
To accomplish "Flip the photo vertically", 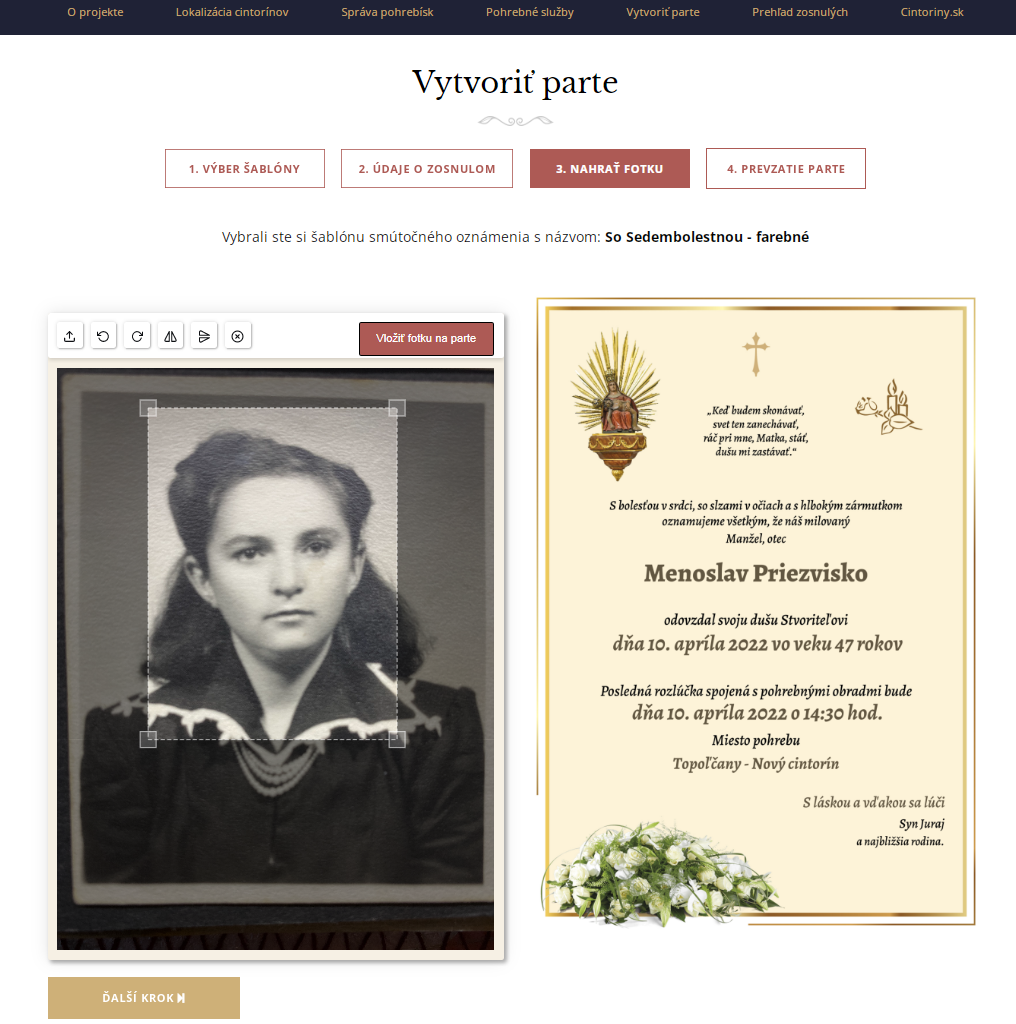I will click(x=204, y=336).
